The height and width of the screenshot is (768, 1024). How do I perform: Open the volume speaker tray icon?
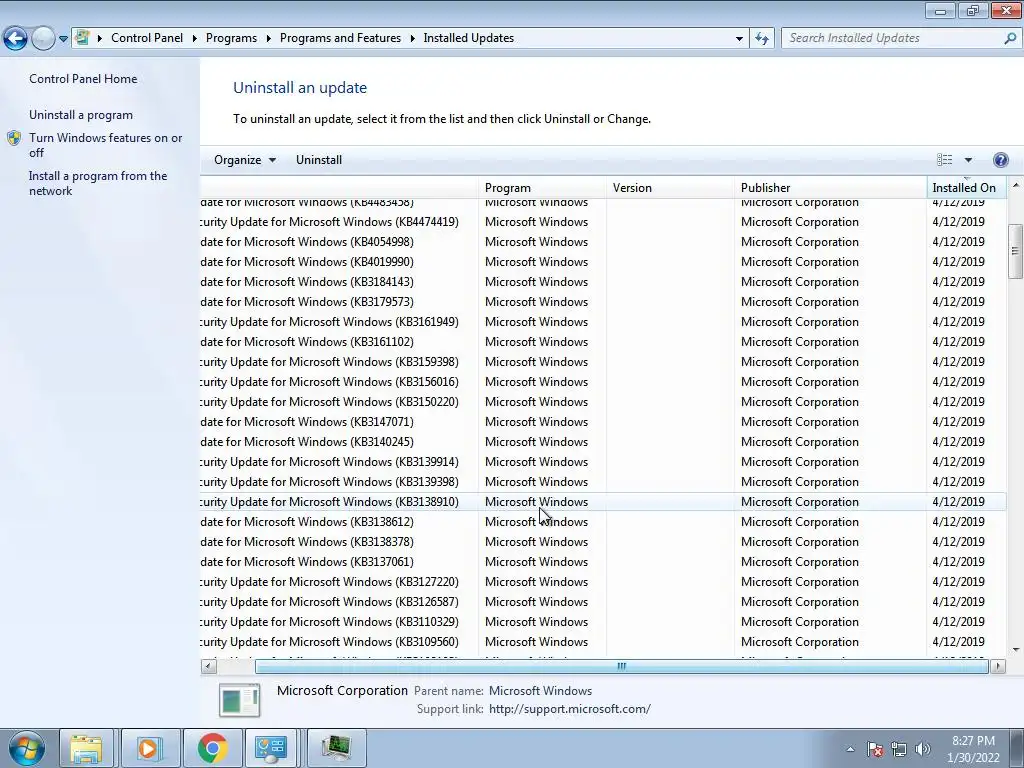pyautogui.click(x=923, y=749)
